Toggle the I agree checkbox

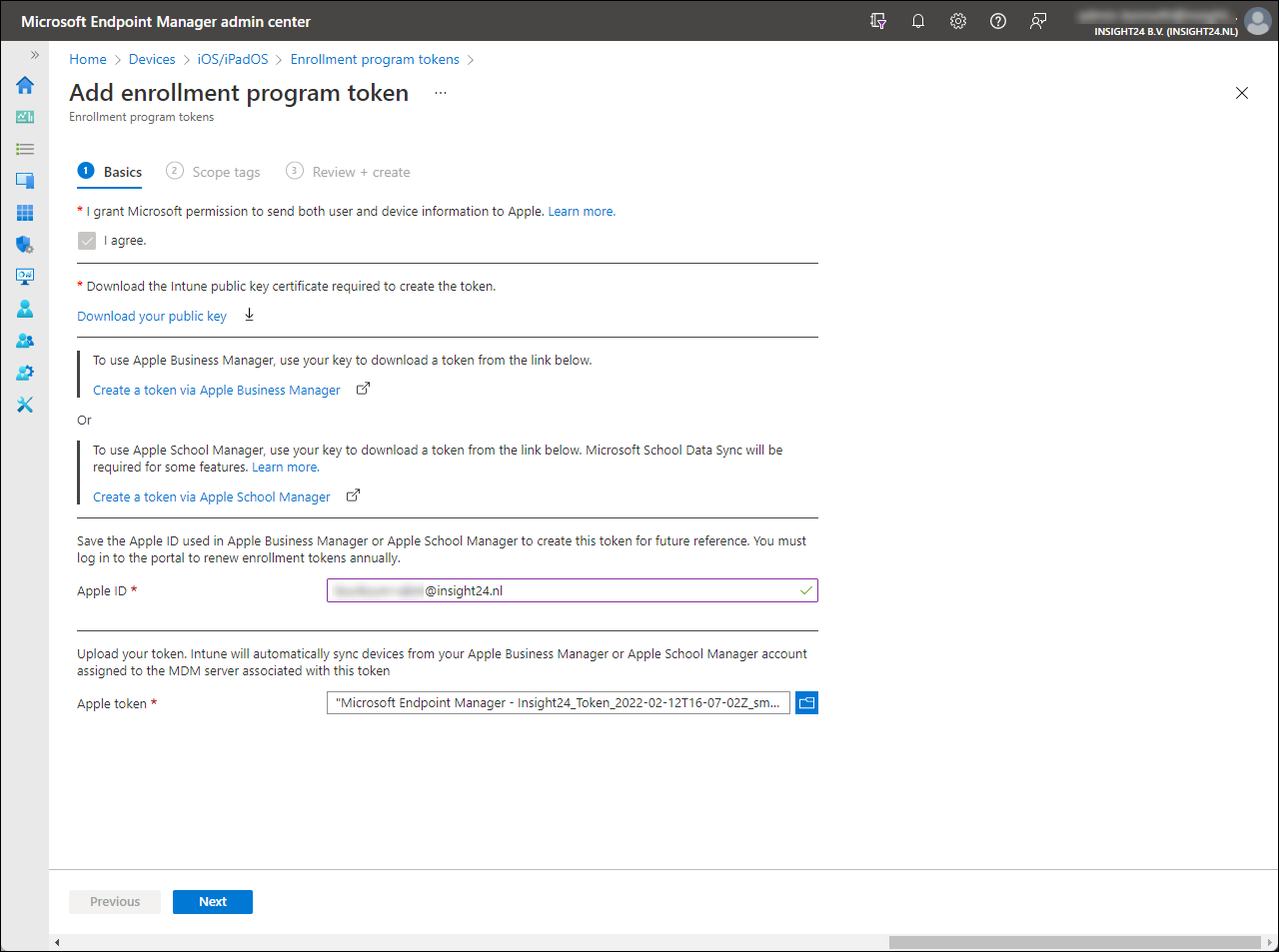[87, 241]
